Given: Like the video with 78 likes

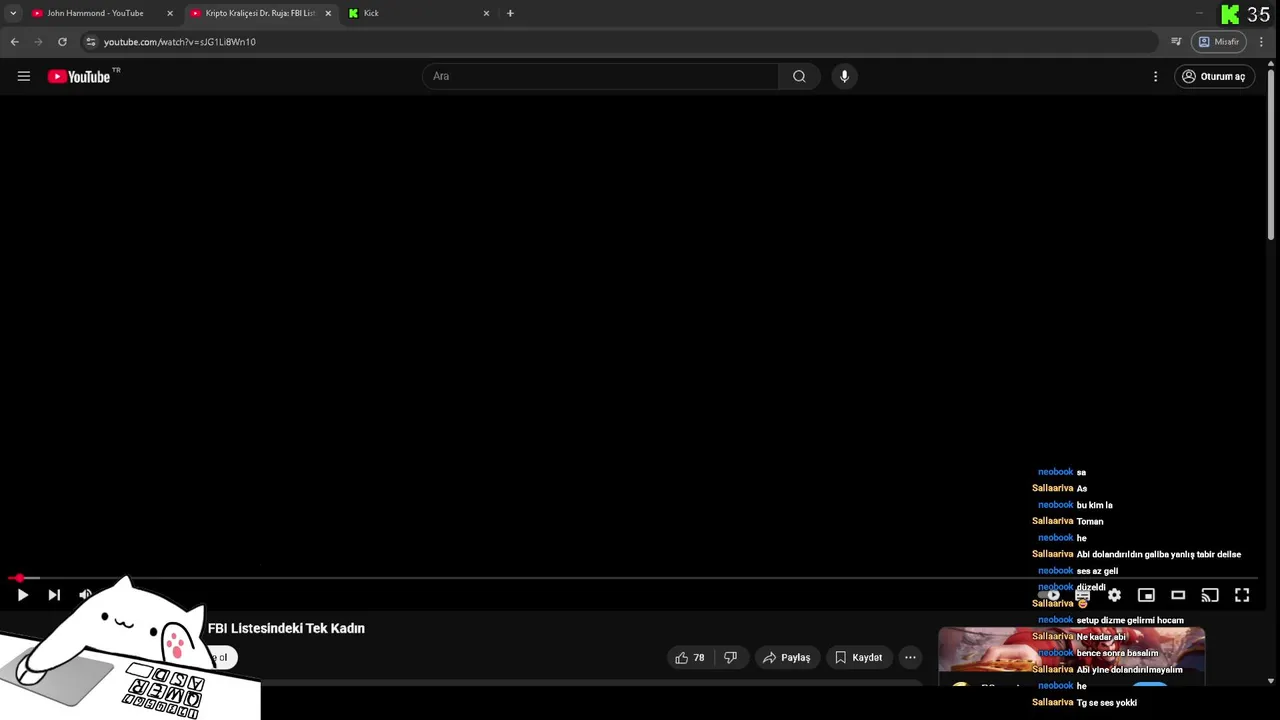Looking at the screenshot, I should [690, 657].
